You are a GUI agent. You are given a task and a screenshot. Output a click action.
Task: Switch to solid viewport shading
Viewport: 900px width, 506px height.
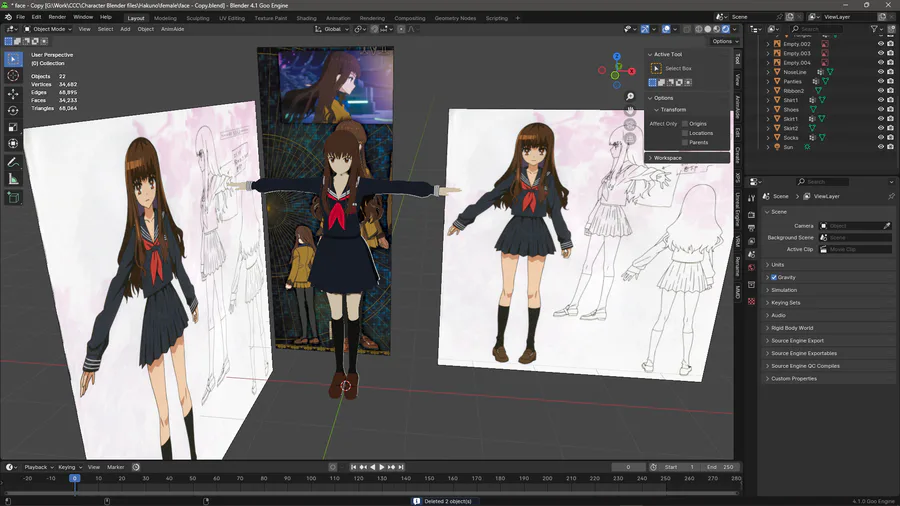tap(708, 29)
